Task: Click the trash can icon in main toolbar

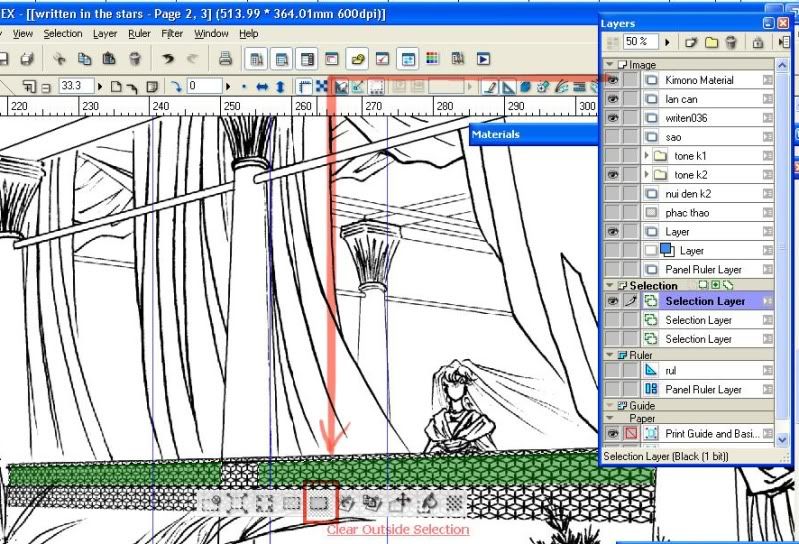Action: 135,59
